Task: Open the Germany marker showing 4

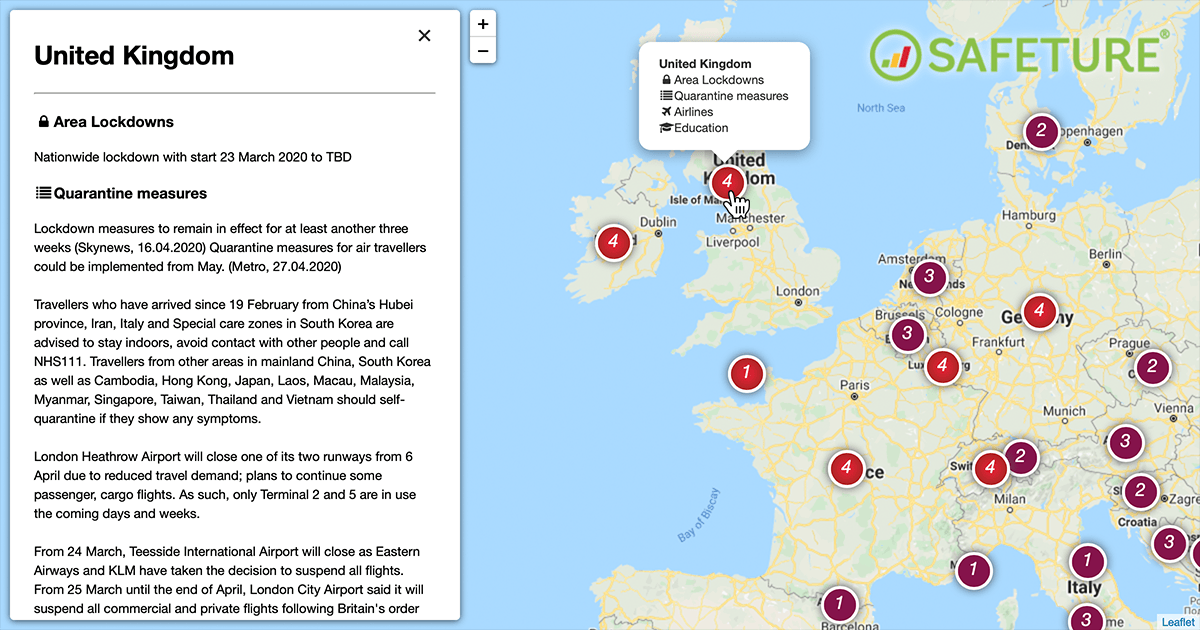Action: [x=1040, y=311]
